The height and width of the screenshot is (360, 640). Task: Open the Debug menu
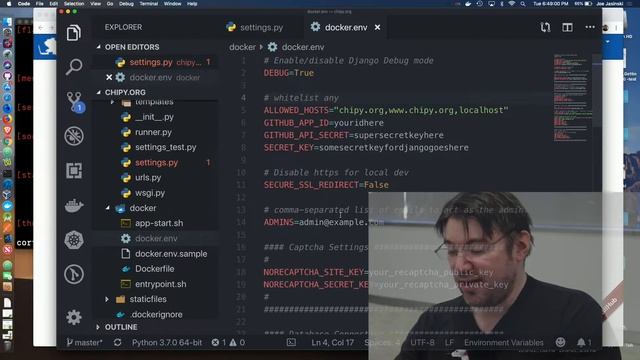pyautogui.click(x=126, y=4)
